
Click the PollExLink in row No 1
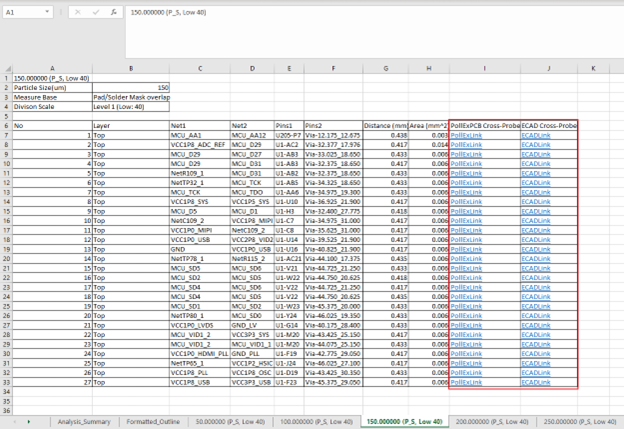click(466, 135)
